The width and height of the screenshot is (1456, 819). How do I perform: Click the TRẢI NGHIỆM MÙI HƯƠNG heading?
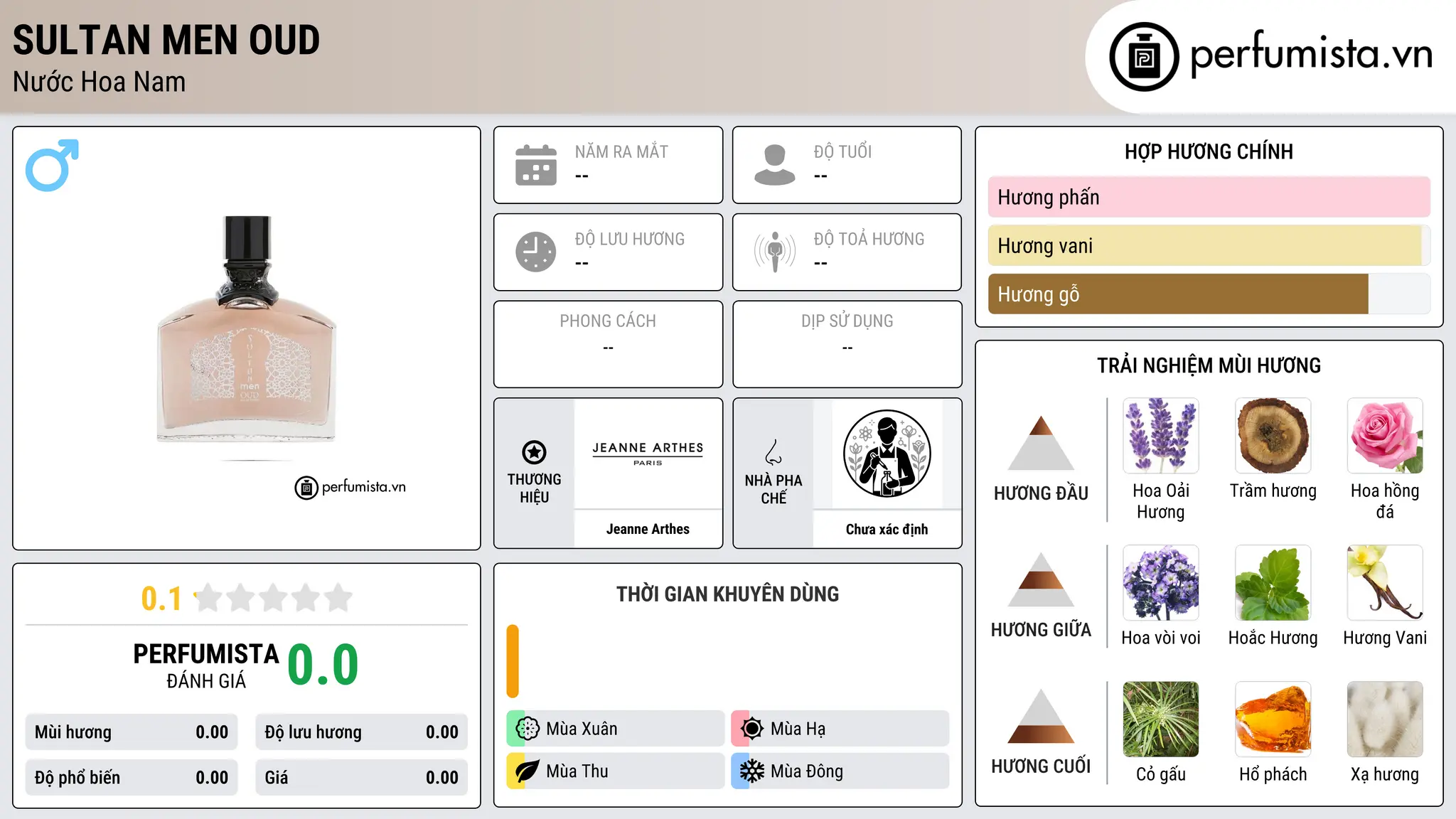point(1209,365)
